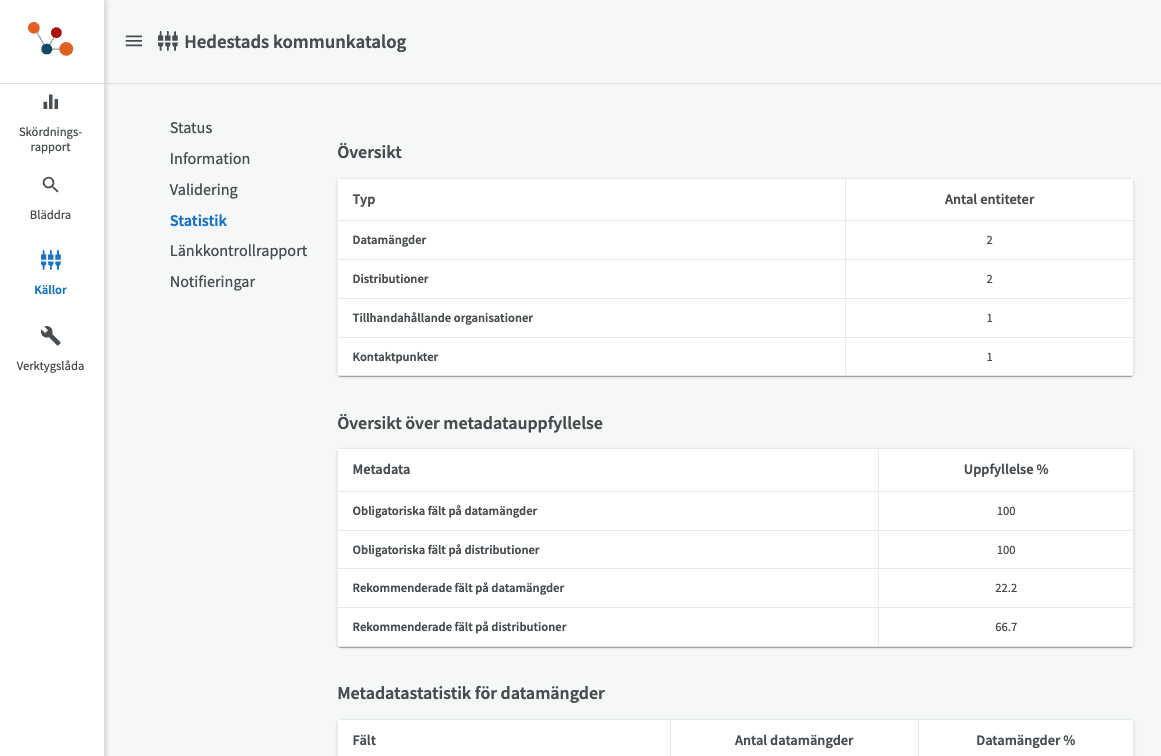Click the Uppfyllelse % column header
Image resolution: width=1161 pixels, height=756 pixels.
[x=1005, y=470]
